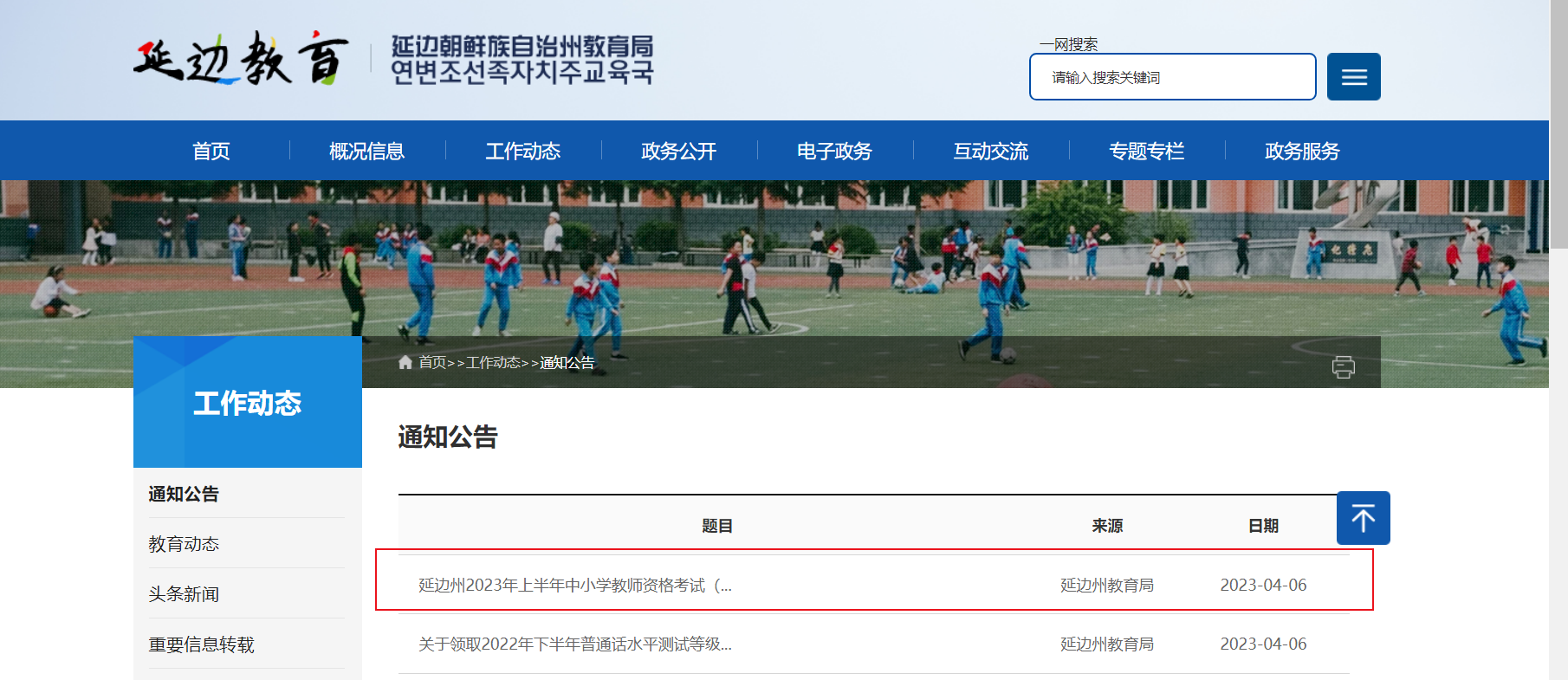
Task: Click 延边州教育局 source in 普通话 test row
Action: (1107, 644)
